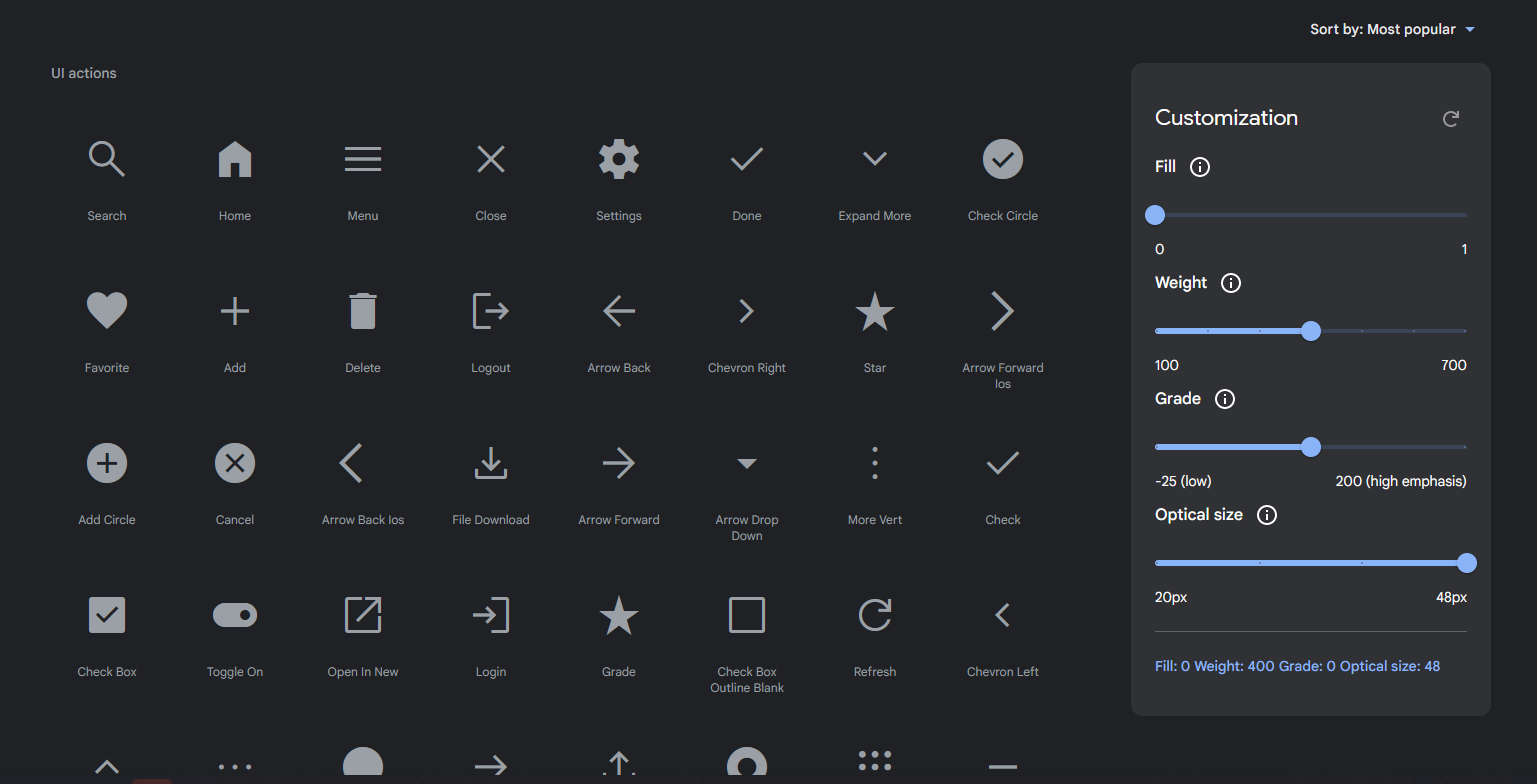The height and width of the screenshot is (784, 1537).
Task: Choose the Delete trash icon
Action: (363, 311)
